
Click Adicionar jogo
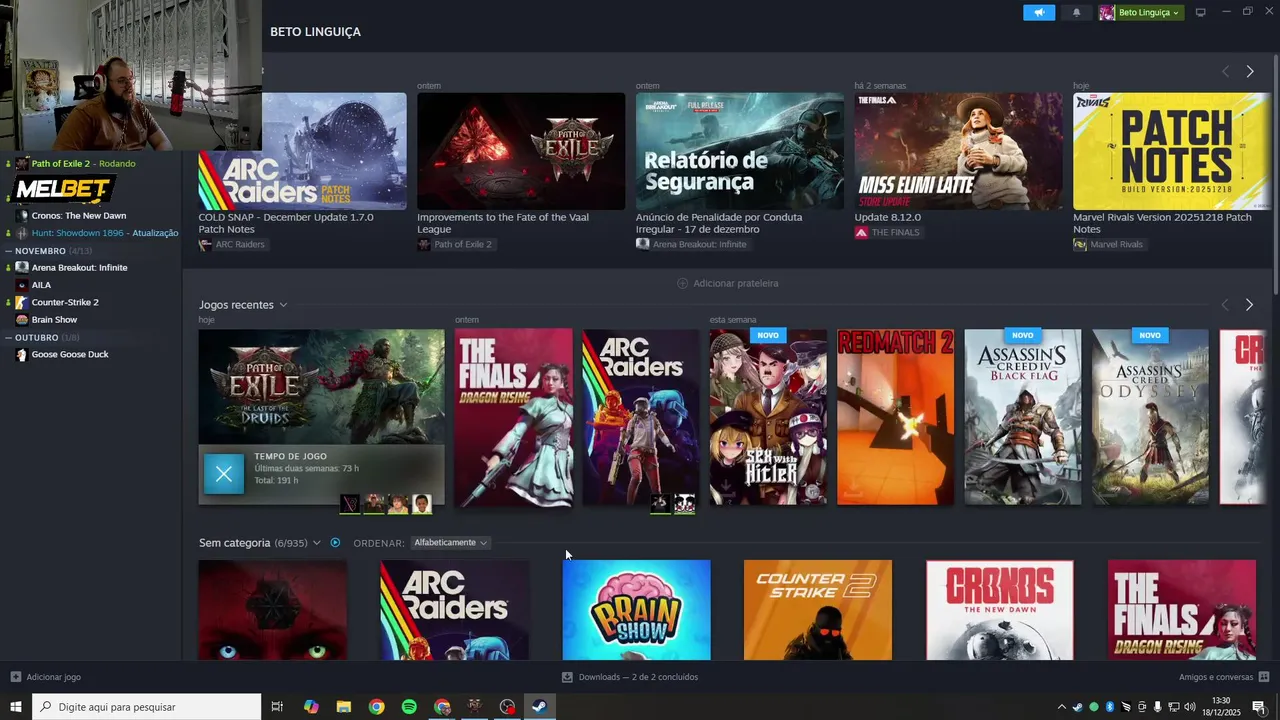click(46, 677)
